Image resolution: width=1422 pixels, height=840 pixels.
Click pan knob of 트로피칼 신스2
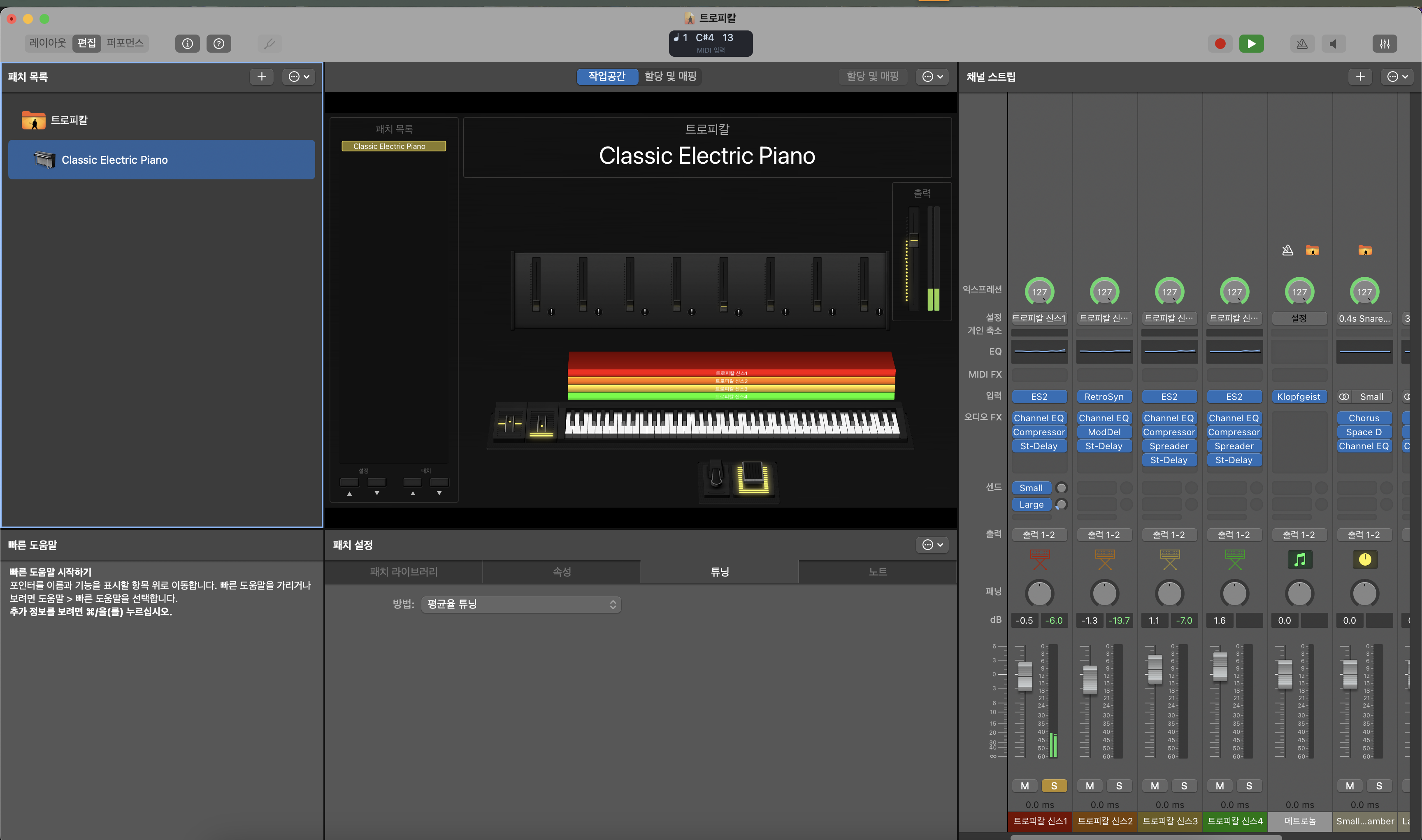point(1104,593)
